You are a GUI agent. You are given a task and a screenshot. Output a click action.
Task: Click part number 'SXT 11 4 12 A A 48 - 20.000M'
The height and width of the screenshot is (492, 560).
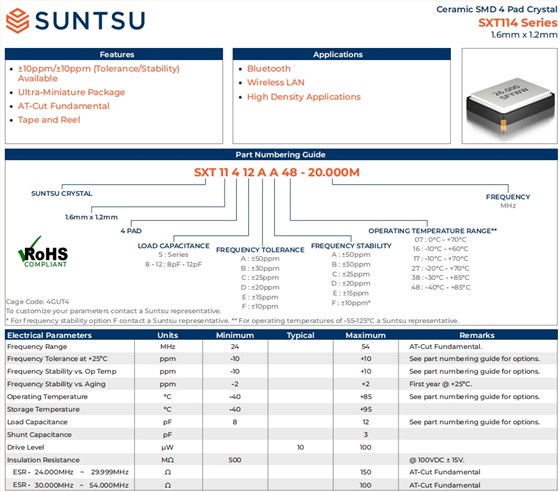(277, 172)
